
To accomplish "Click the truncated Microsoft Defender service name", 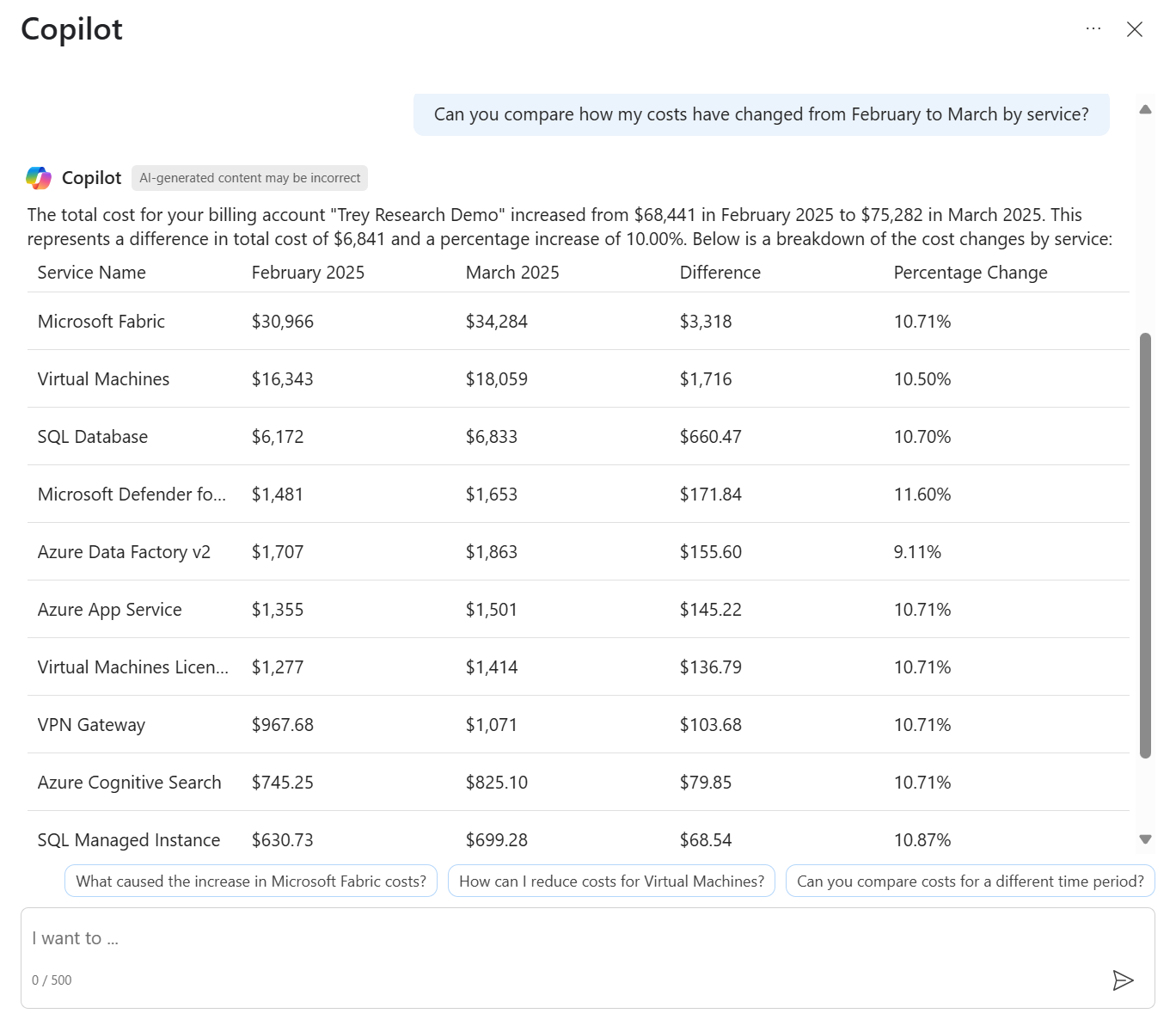I will tap(132, 494).
